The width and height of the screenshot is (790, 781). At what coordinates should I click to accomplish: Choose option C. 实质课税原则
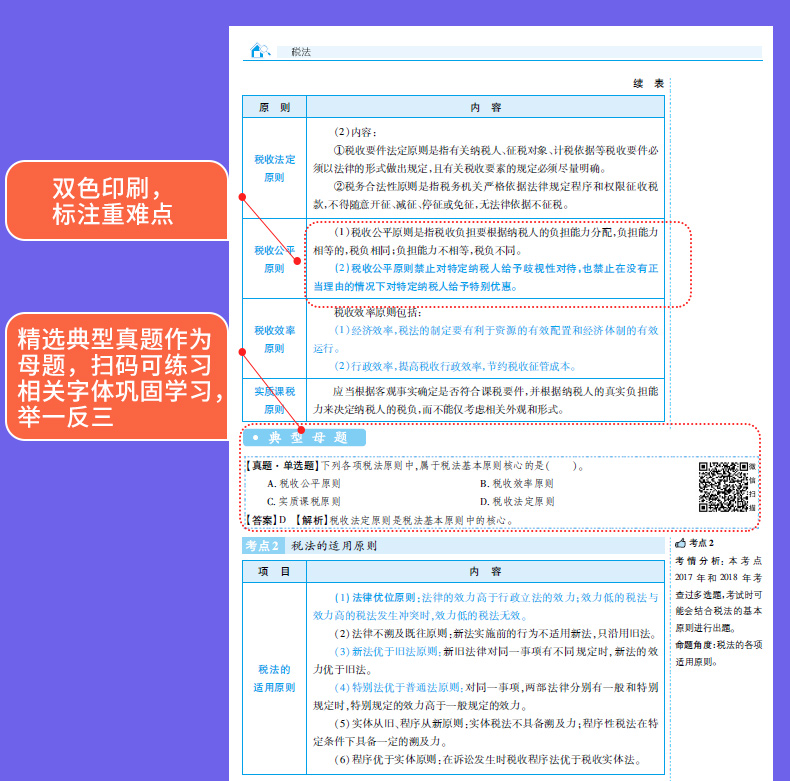[304, 502]
